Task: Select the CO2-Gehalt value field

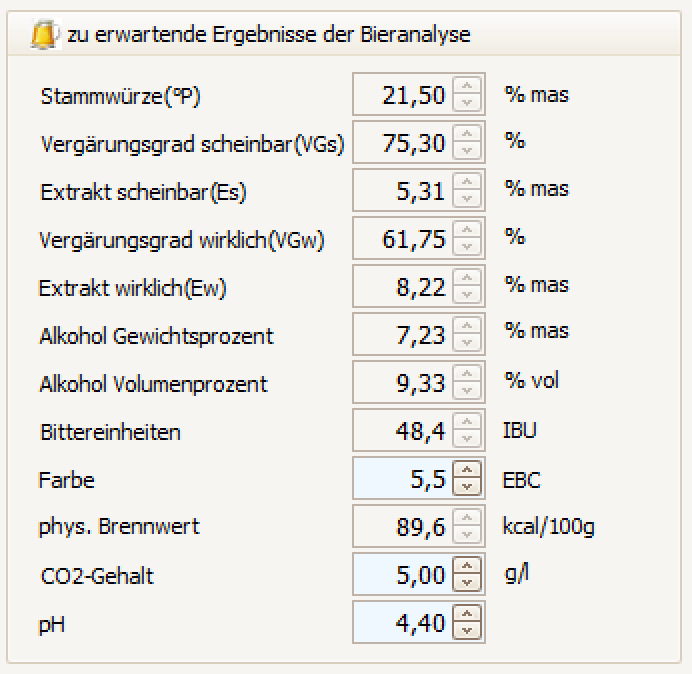Action: coord(402,575)
